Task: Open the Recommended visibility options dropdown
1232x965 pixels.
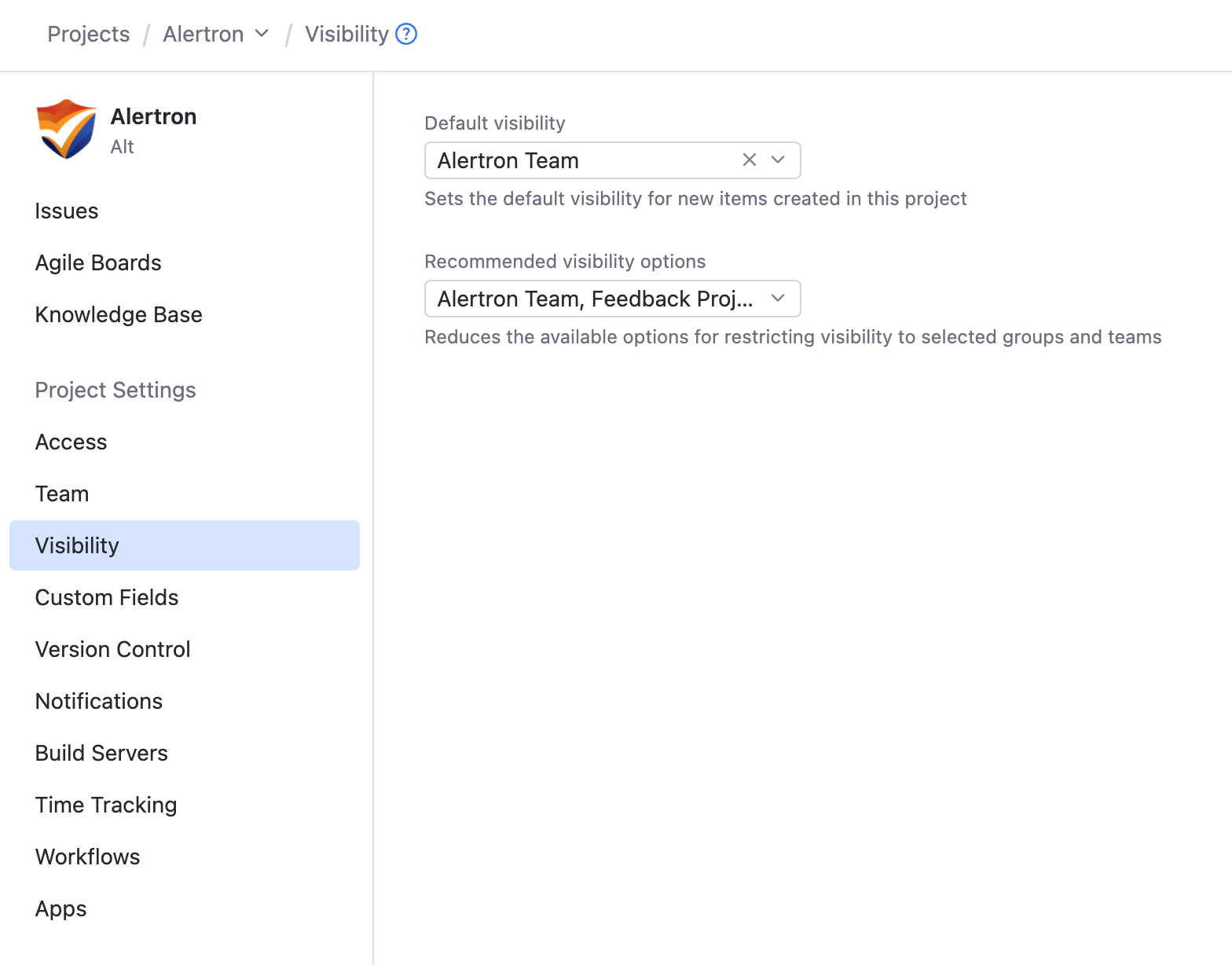Action: 612,299
